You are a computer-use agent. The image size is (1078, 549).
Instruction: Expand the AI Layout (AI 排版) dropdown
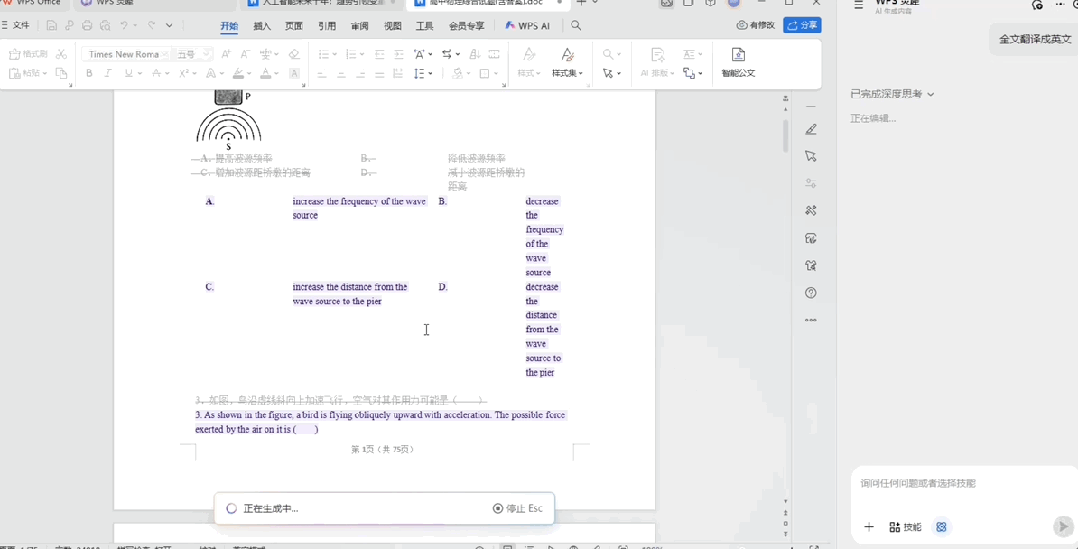(x=657, y=73)
